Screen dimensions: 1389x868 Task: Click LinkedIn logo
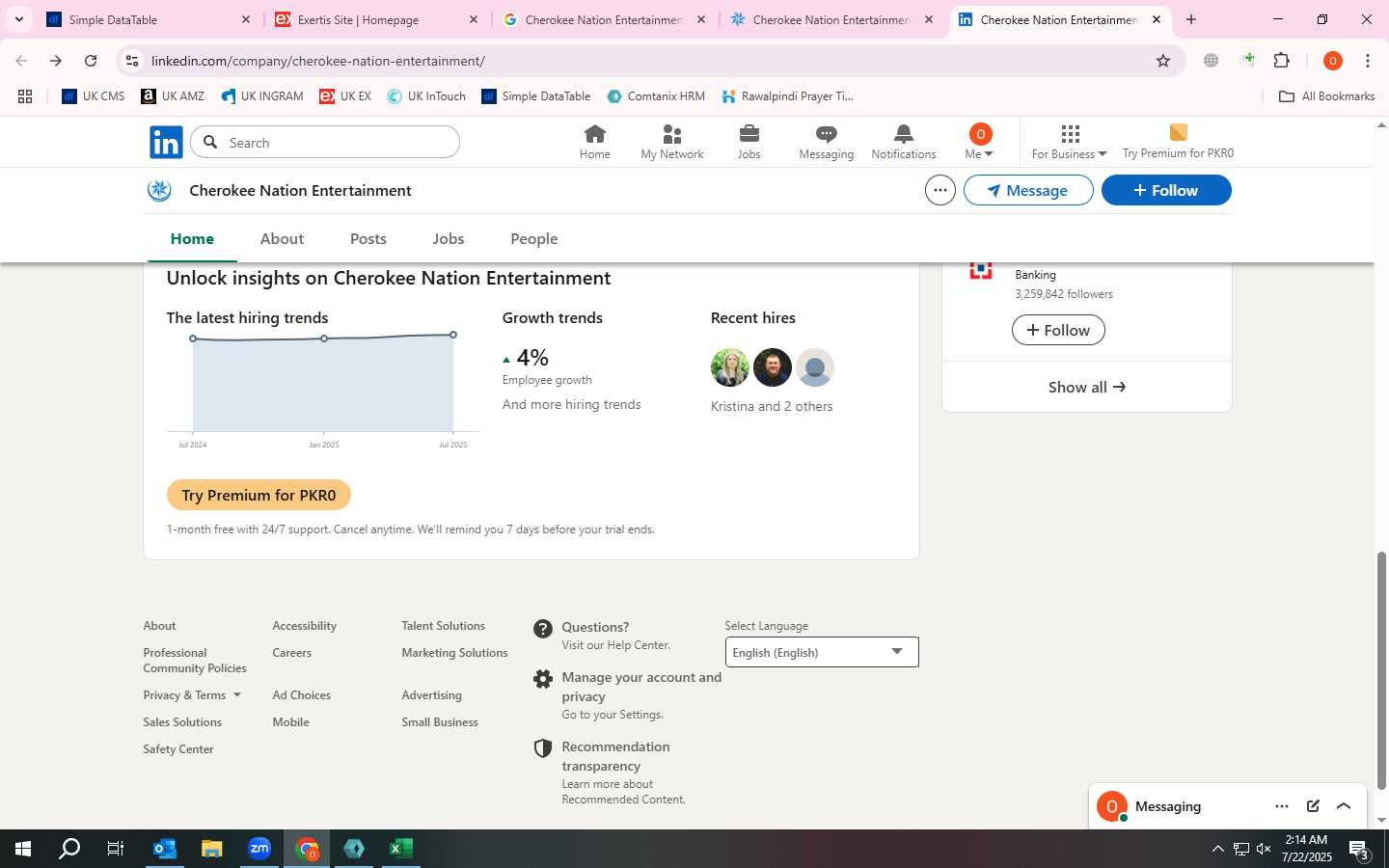coord(166,143)
